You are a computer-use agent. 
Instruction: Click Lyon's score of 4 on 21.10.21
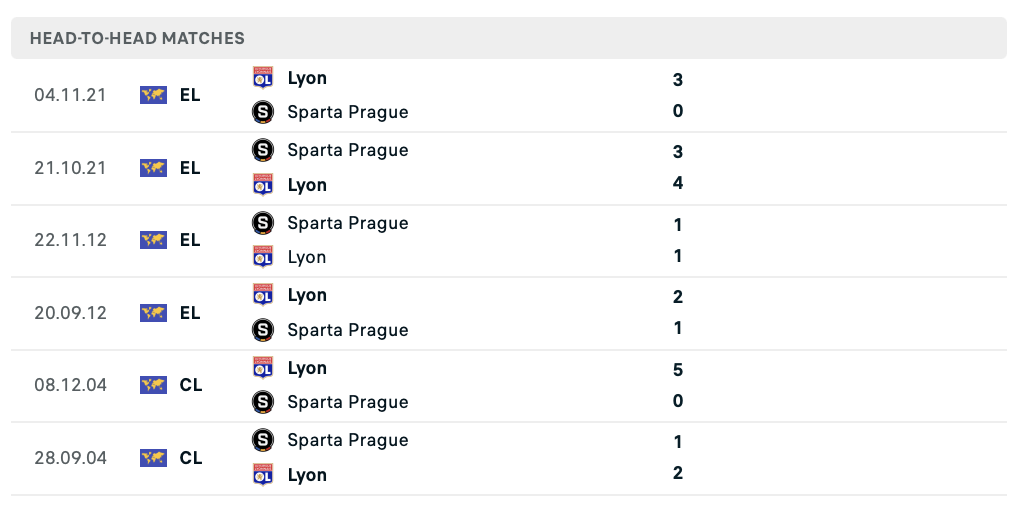point(678,183)
